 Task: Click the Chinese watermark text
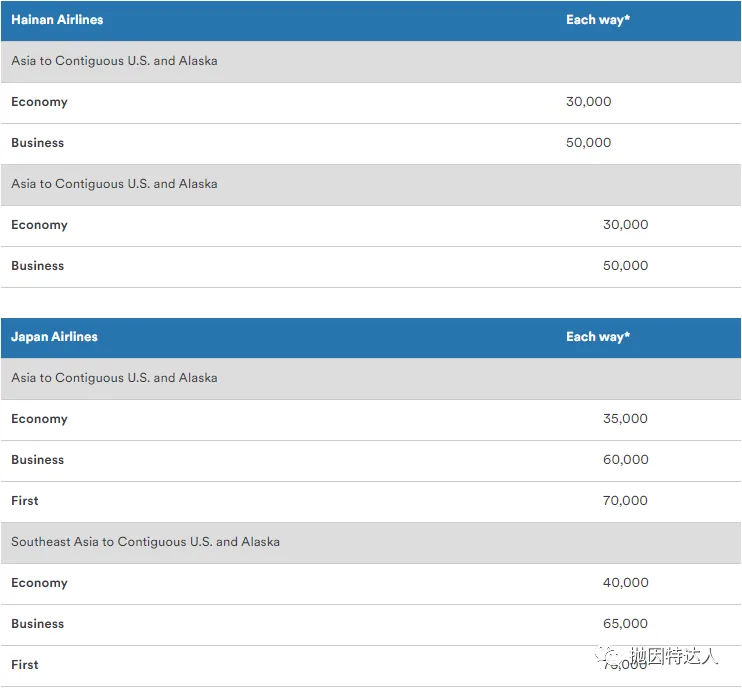pos(678,657)
